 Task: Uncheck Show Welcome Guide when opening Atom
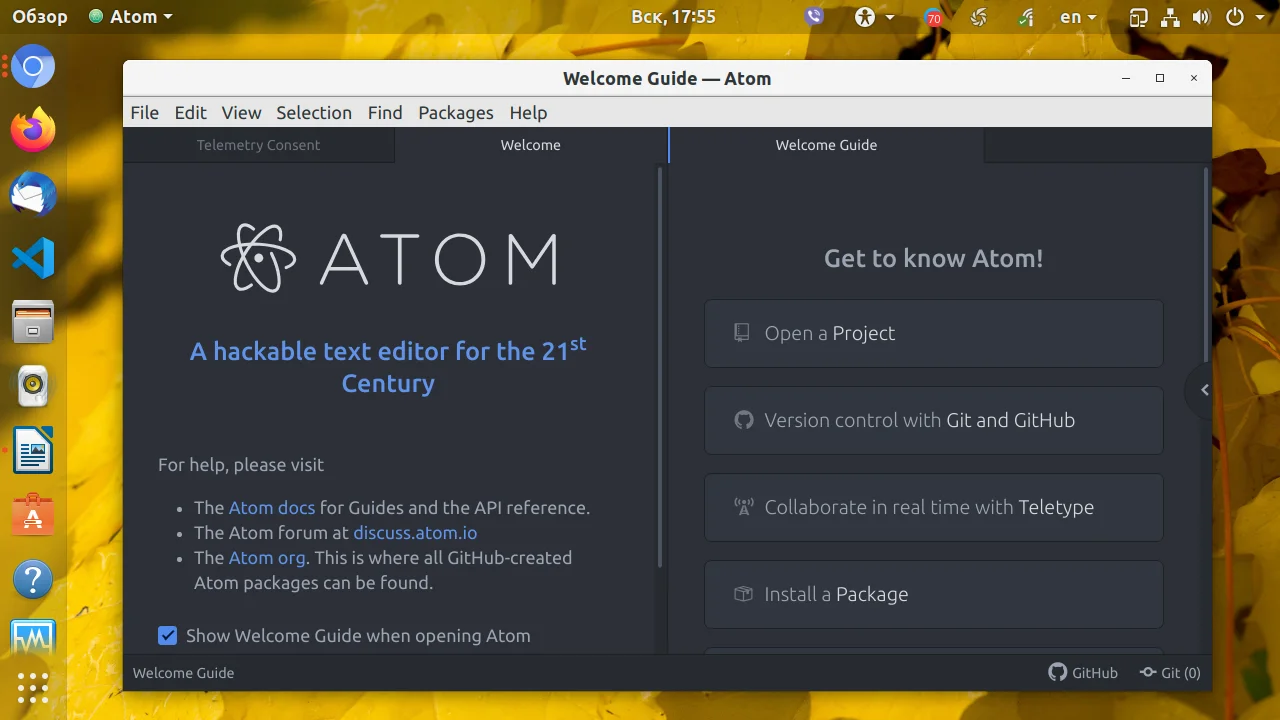(x=168, y=636)
